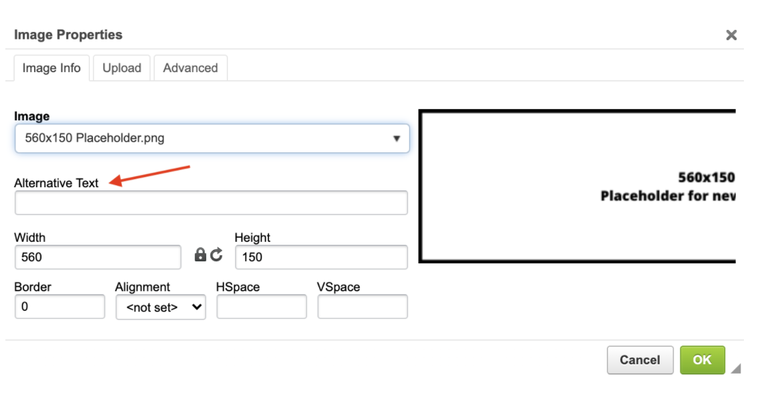The width and height of the screenshot is (768, 401).
Task: Focus the Alternative Text field
Action: pos(211,203)
